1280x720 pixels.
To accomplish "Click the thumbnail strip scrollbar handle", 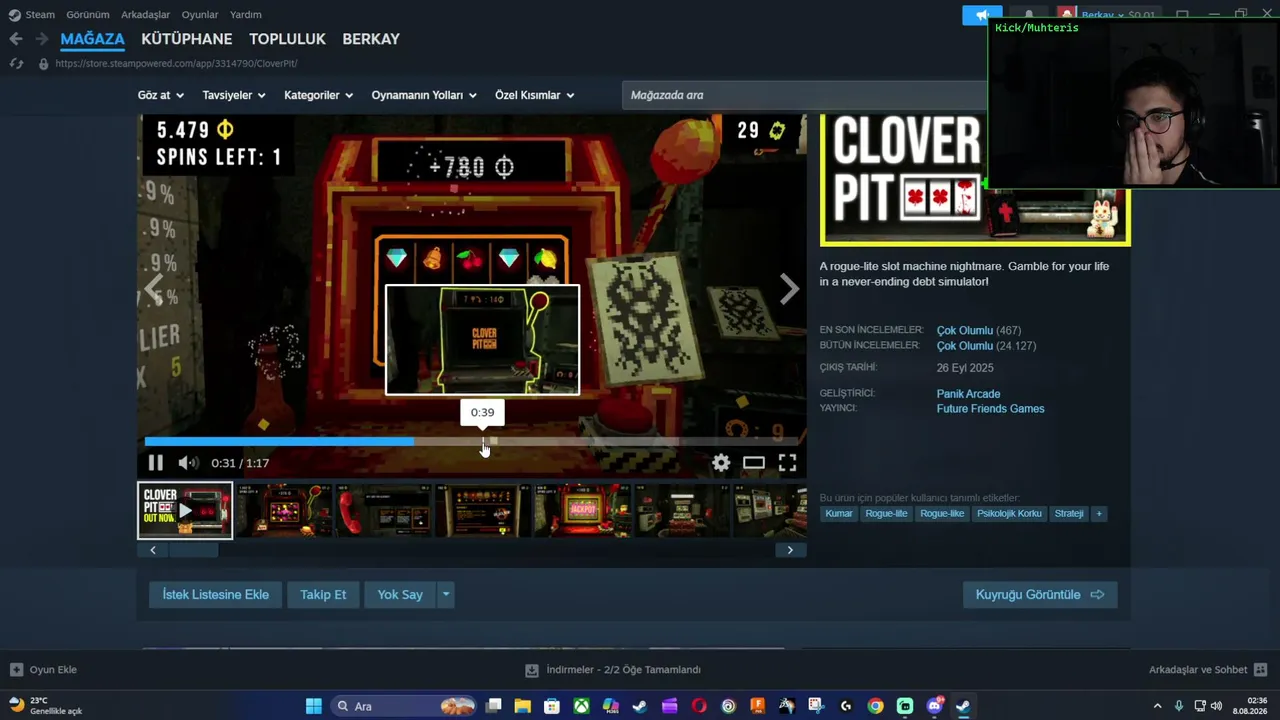I will click(196, 550).
